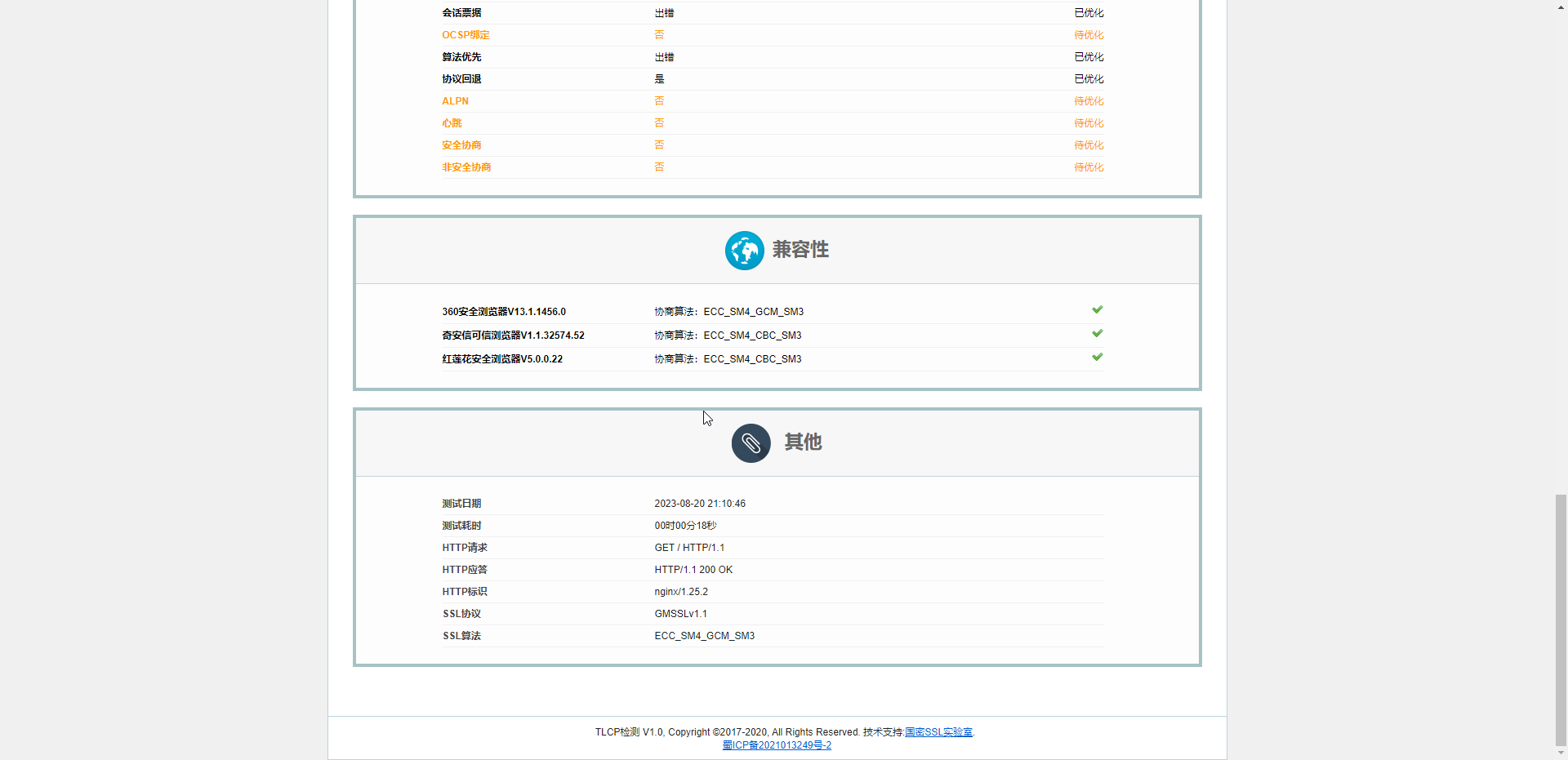Viewport: 1568px width, 760px height.
Task: Click the globe icon beside 兼容性 heading
Action: (x=744, y=251)
